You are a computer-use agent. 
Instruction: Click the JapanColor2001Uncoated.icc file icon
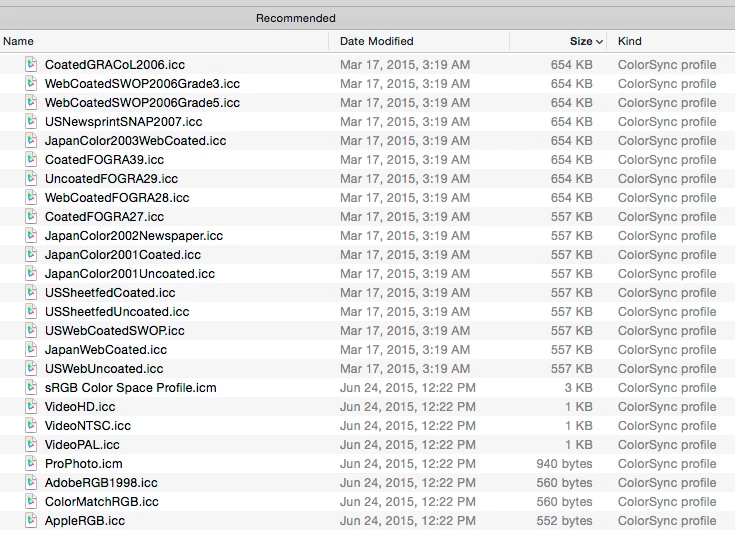pyautogui.click(x=31, y=273)
